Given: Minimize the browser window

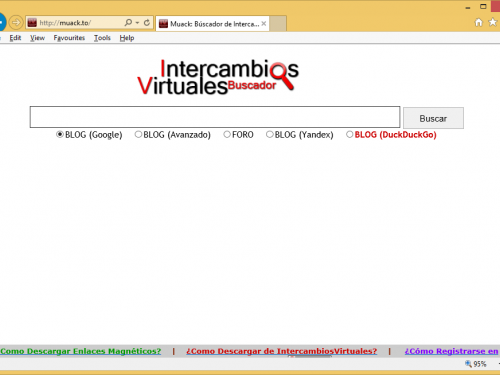Looking at the screenshot, I should click(468, 7).
